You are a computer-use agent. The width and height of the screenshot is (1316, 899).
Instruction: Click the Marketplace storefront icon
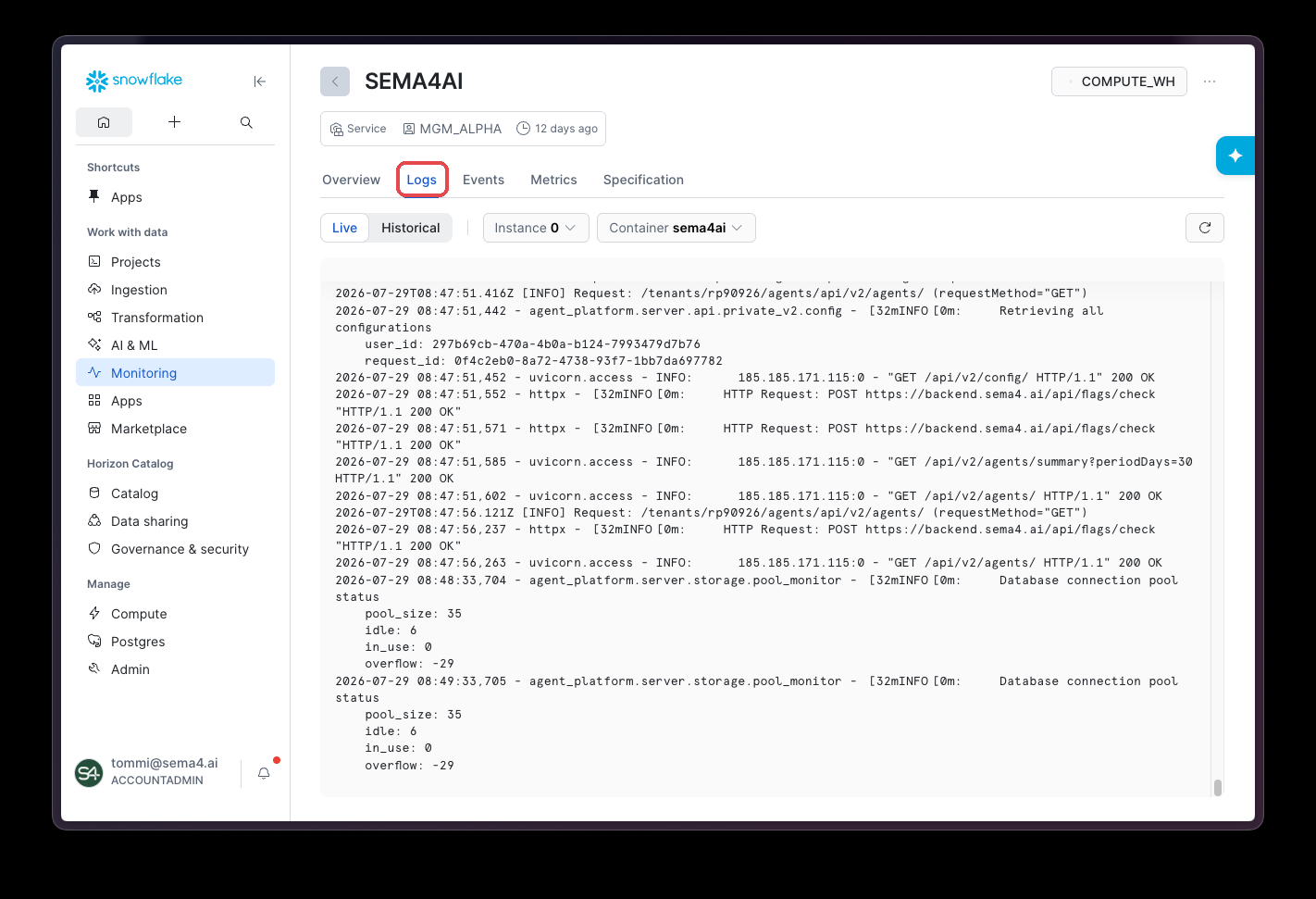coord(94,428)
